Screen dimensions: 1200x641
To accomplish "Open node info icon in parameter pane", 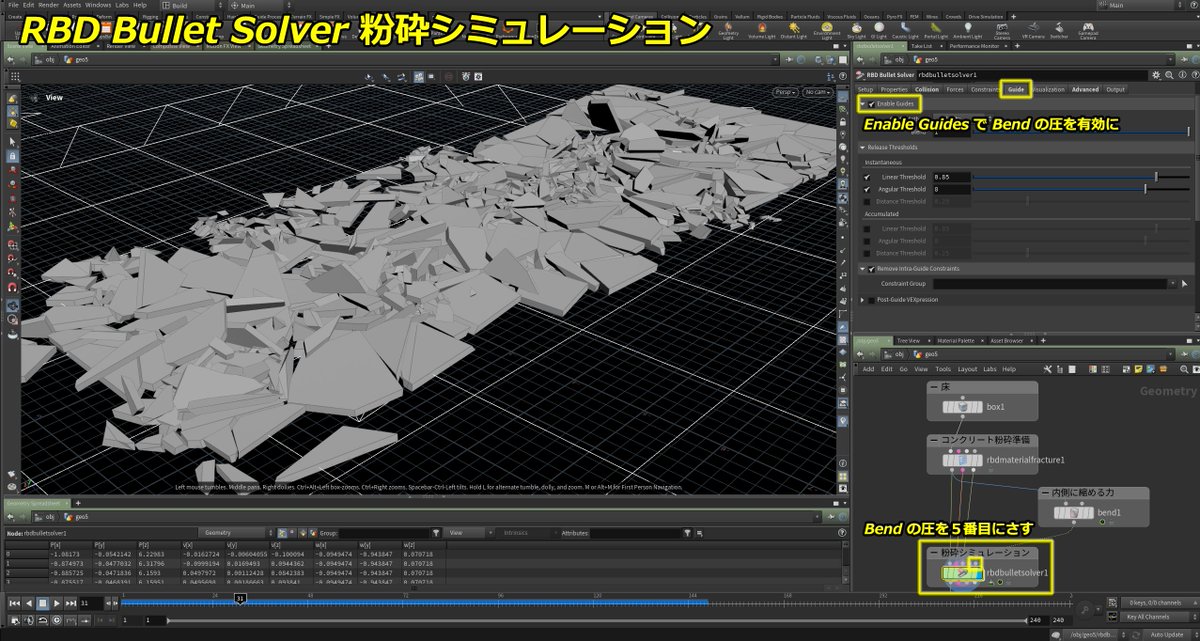I will [x=1182, y=75].
